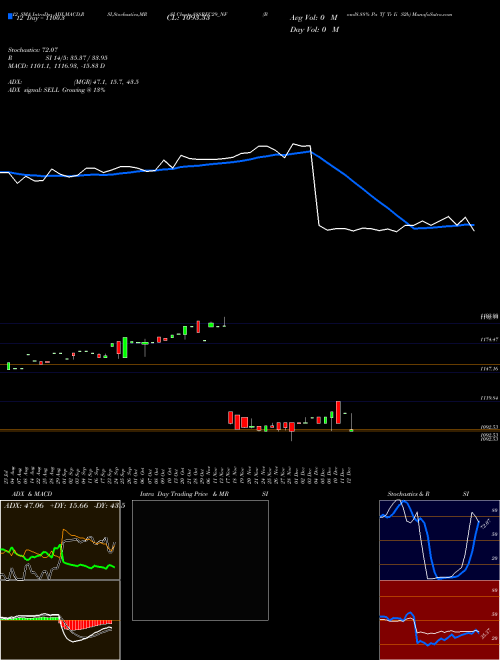Click the 'Day Vol: 0 M' readout

coord(314,30)
